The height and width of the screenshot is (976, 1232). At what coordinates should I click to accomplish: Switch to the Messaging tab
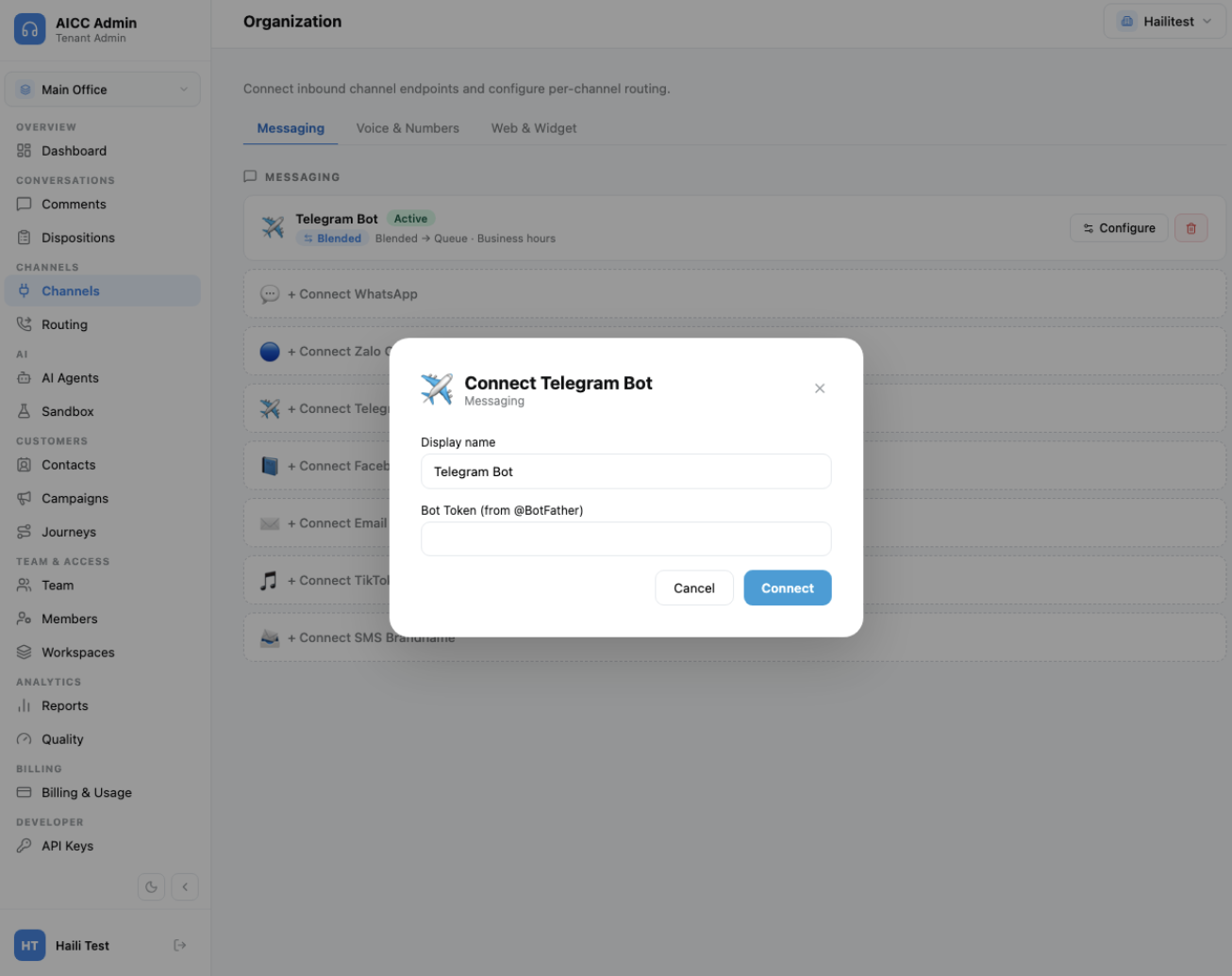(x=291, y=128)
